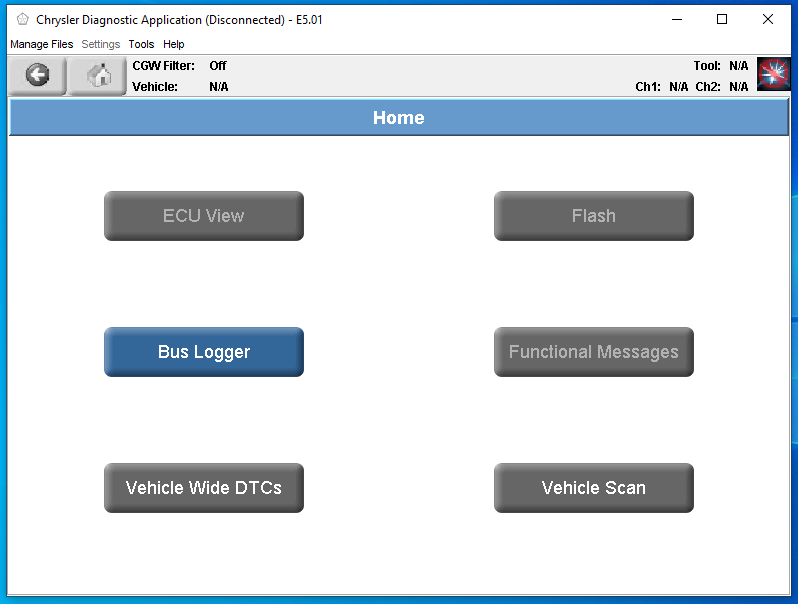Open the Settings menu

point(101,44)
